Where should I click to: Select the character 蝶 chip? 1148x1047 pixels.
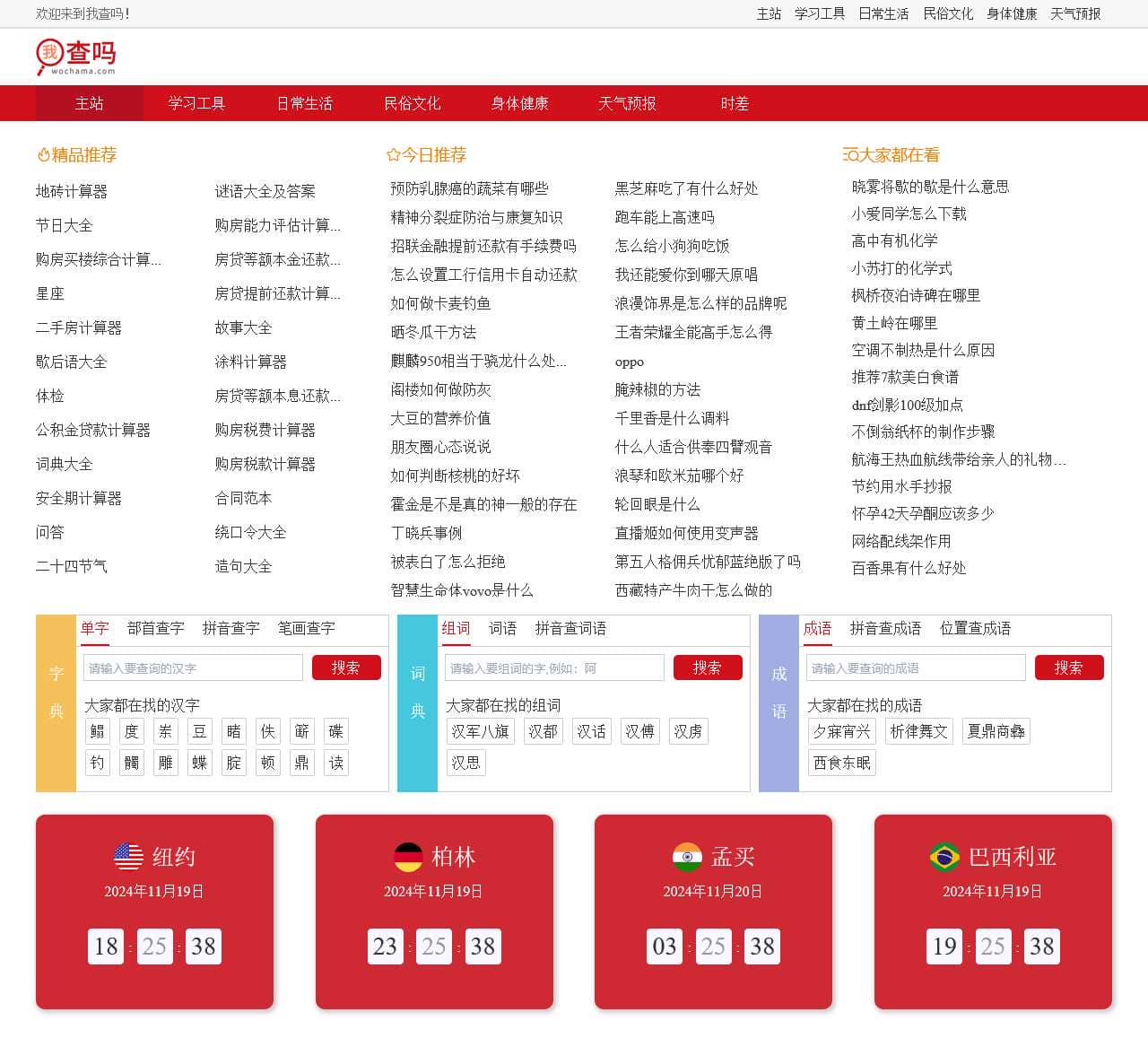[200, 763]
